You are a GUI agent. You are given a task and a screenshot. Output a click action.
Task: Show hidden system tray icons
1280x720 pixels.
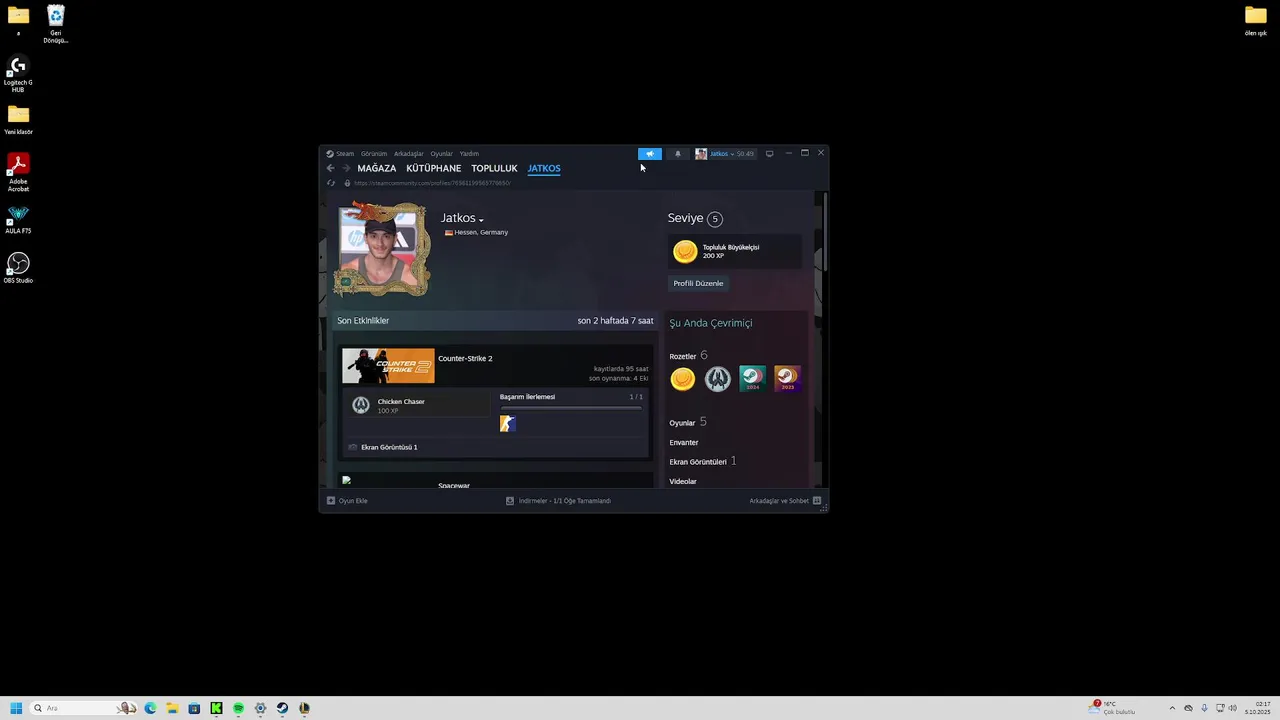tap(1172, 708)
